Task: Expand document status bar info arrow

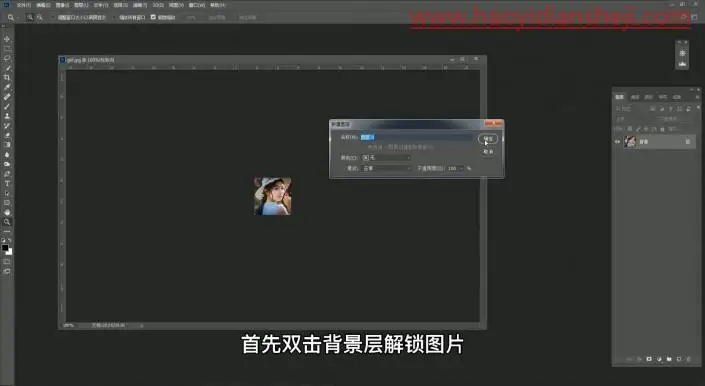Action: pyautogui.click(x=141, y=325)
